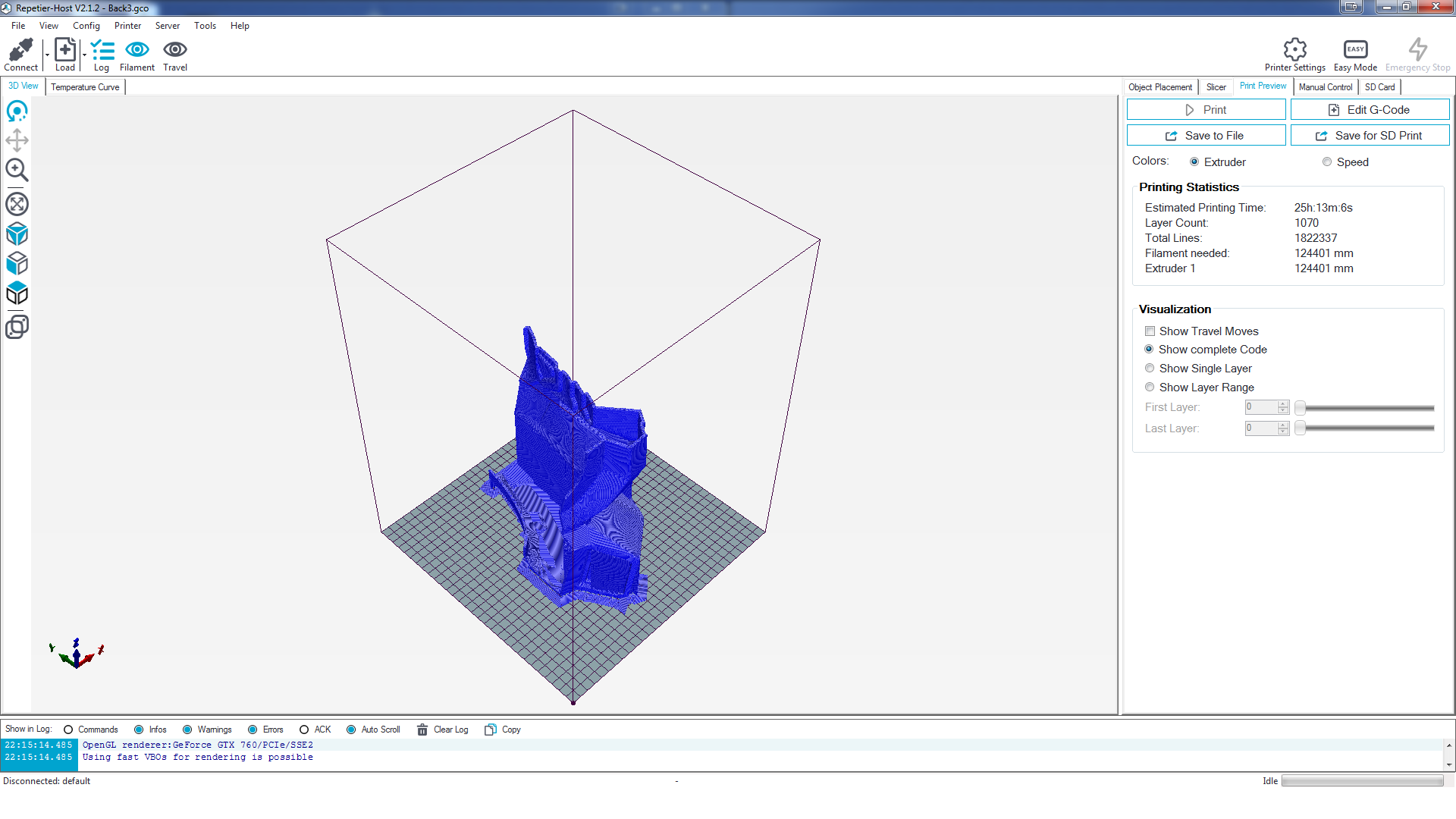The image size is (1456, 819).
Task: Choose Speed color mode radio
Action: click(x=1326, y=162)
